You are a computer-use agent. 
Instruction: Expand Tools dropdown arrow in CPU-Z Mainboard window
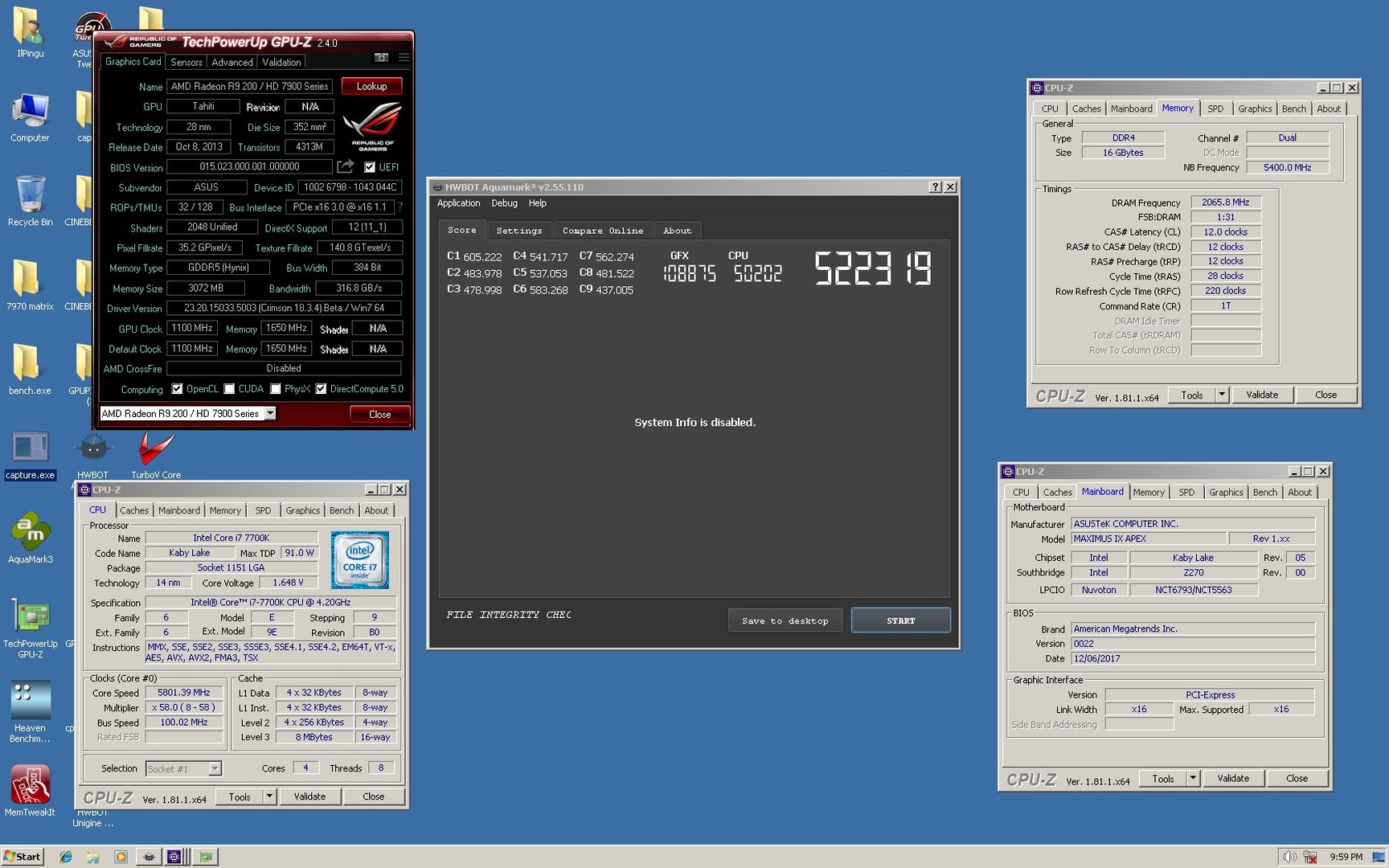[1193, 778]
